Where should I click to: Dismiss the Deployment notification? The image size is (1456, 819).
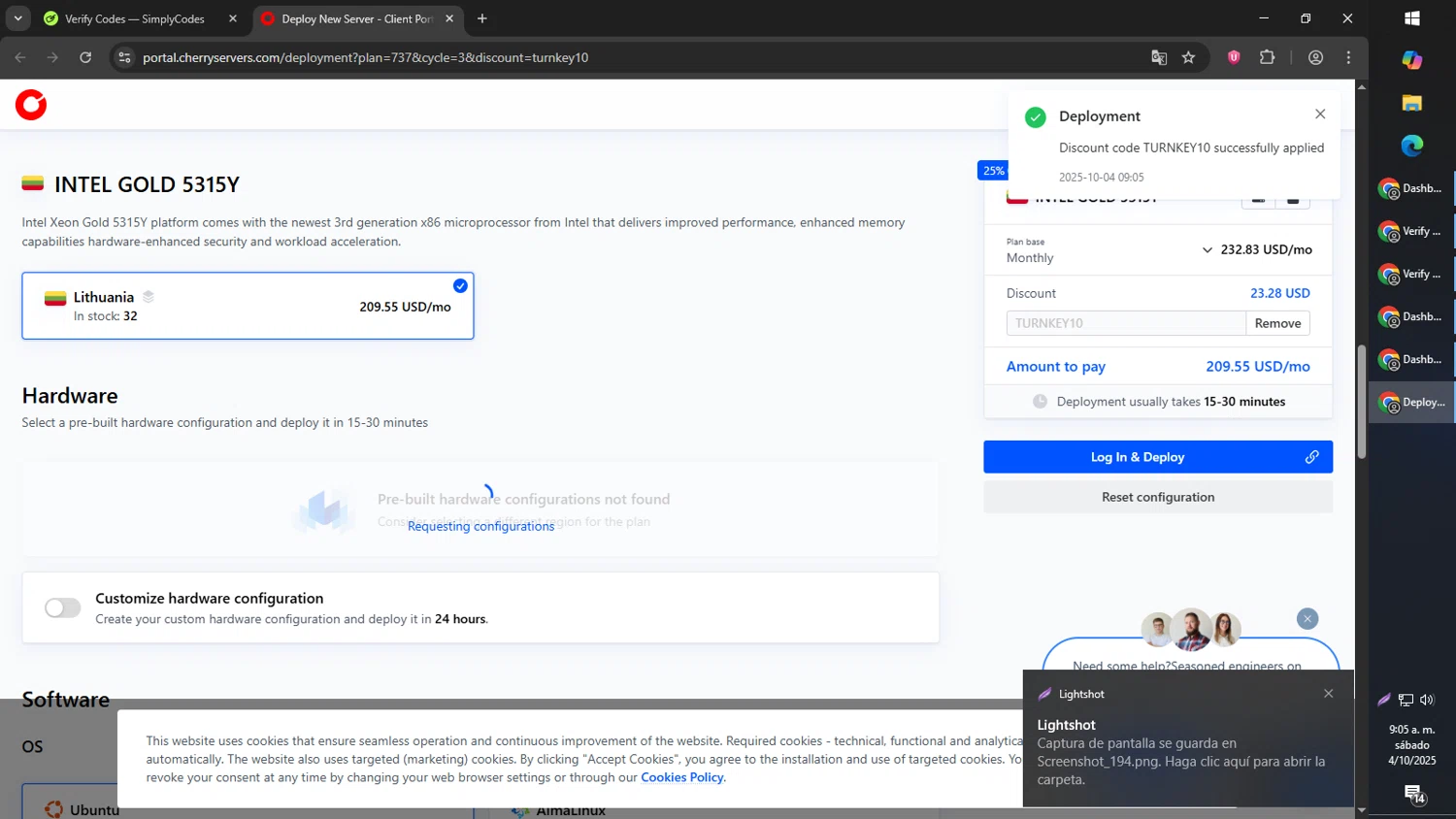(x=1320, y=115)
